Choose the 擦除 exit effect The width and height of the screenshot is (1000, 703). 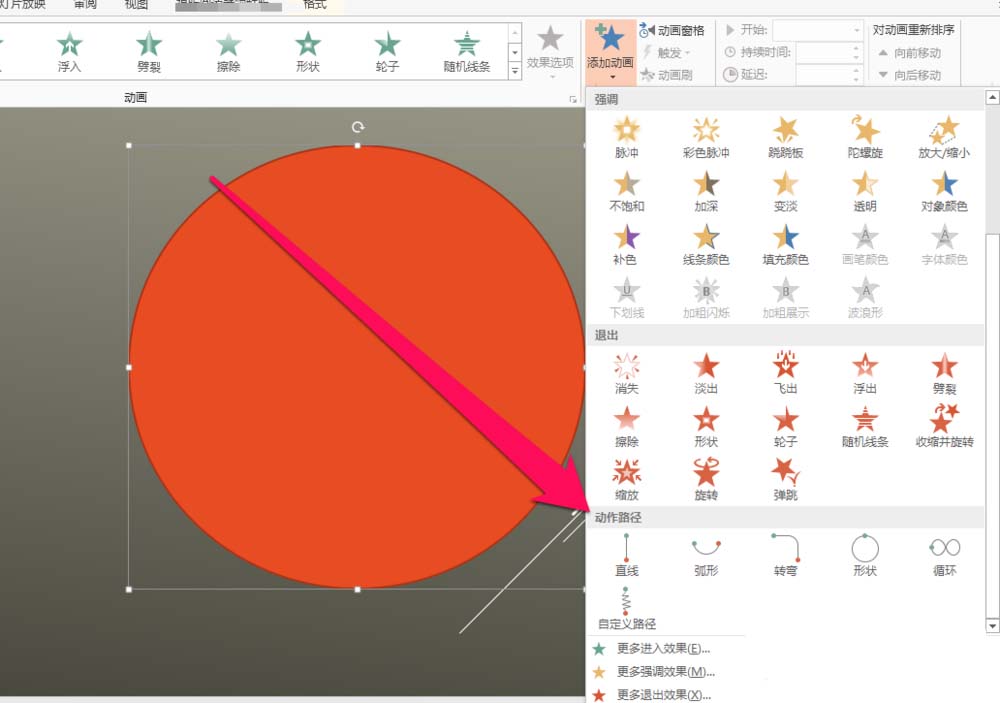click(626, 426)
